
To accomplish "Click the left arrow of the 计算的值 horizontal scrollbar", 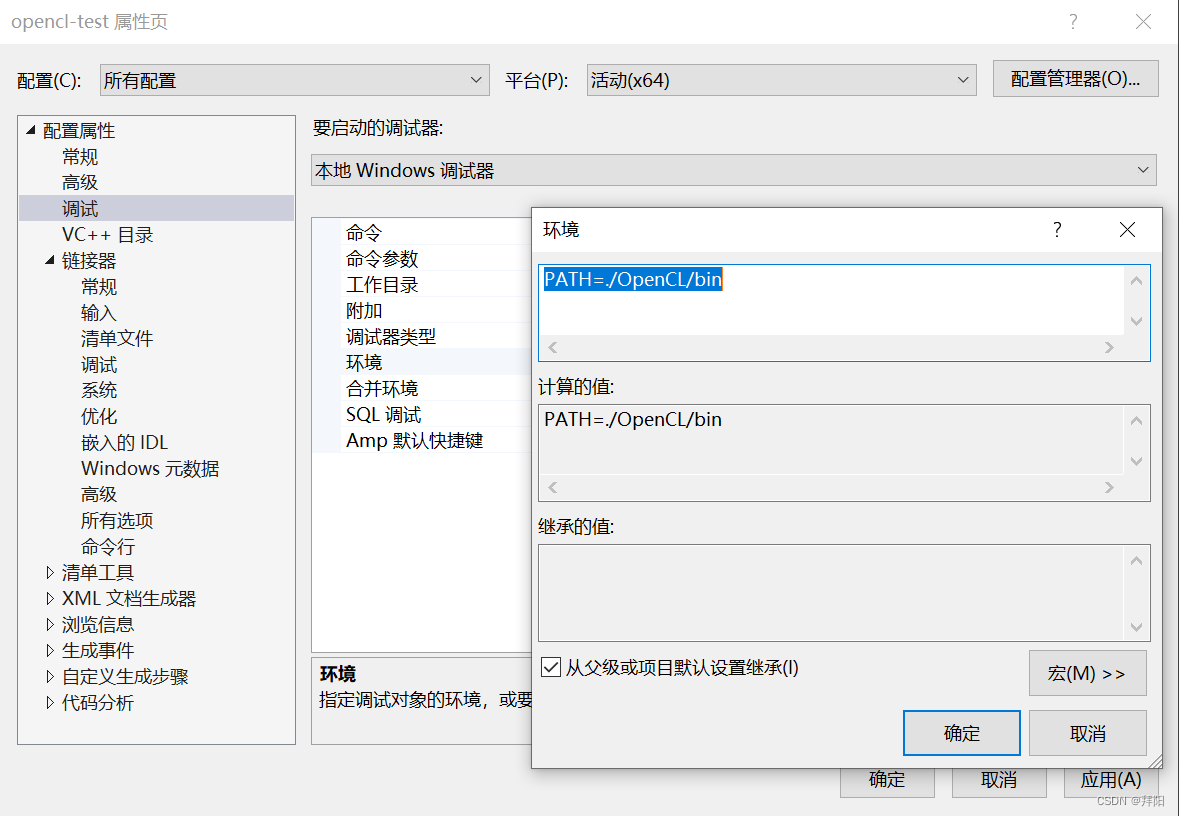I will coord(551,488).
